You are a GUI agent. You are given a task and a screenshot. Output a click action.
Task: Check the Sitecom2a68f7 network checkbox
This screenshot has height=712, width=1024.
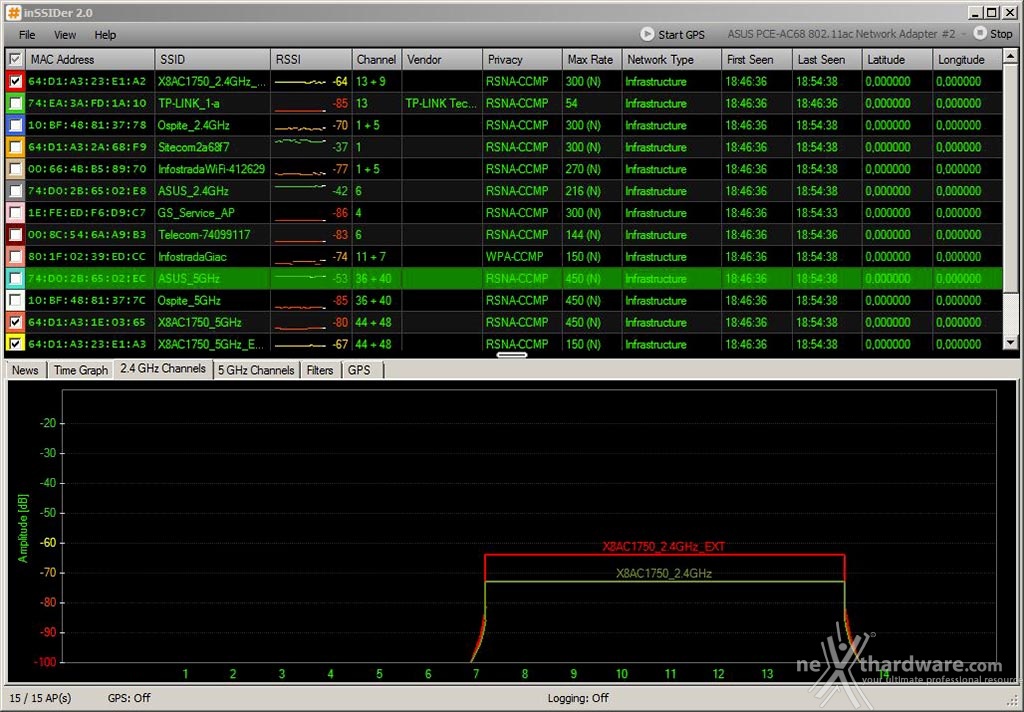point(15,147)
